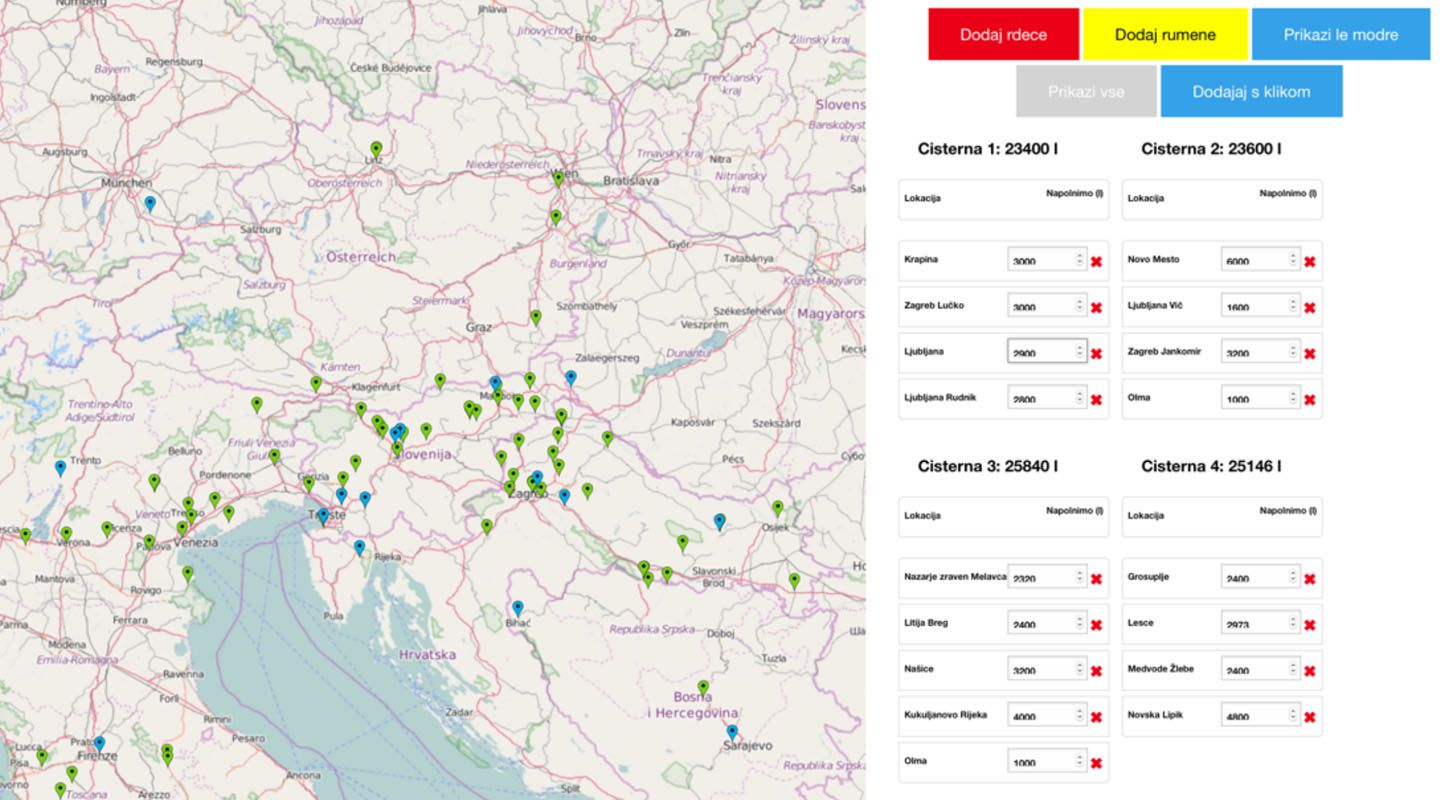Click the Grosuplje amount input field
1440x800 pixels.
click(x=1253, y=577)
